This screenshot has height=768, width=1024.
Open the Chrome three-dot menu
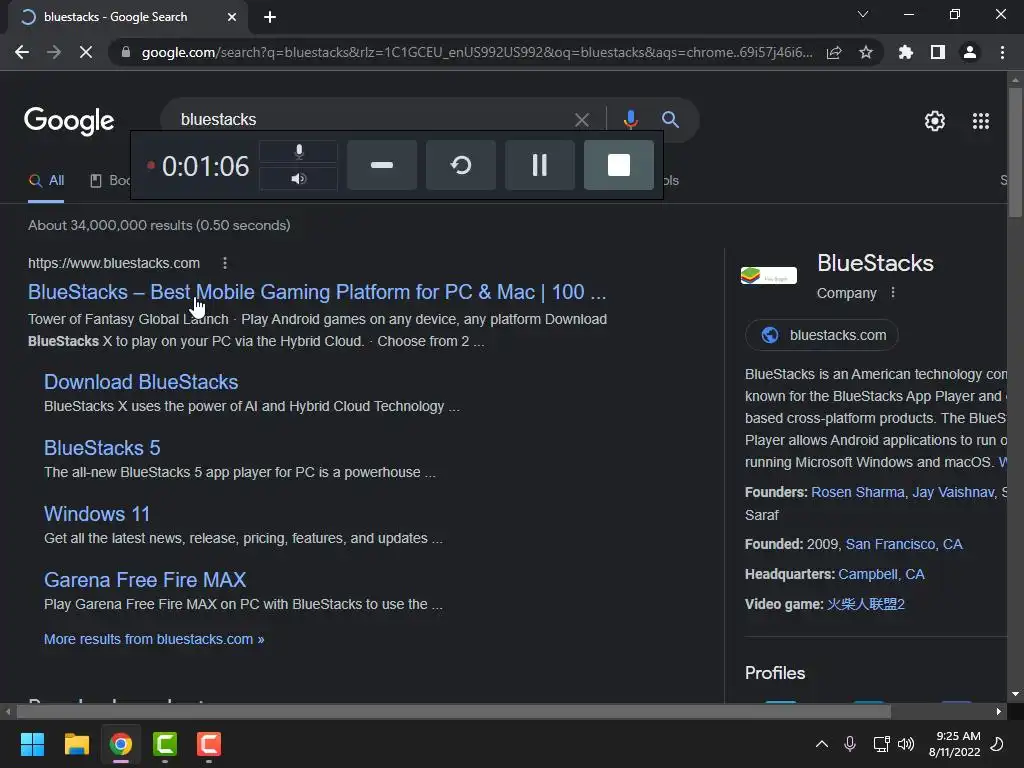pos(1002,52)
